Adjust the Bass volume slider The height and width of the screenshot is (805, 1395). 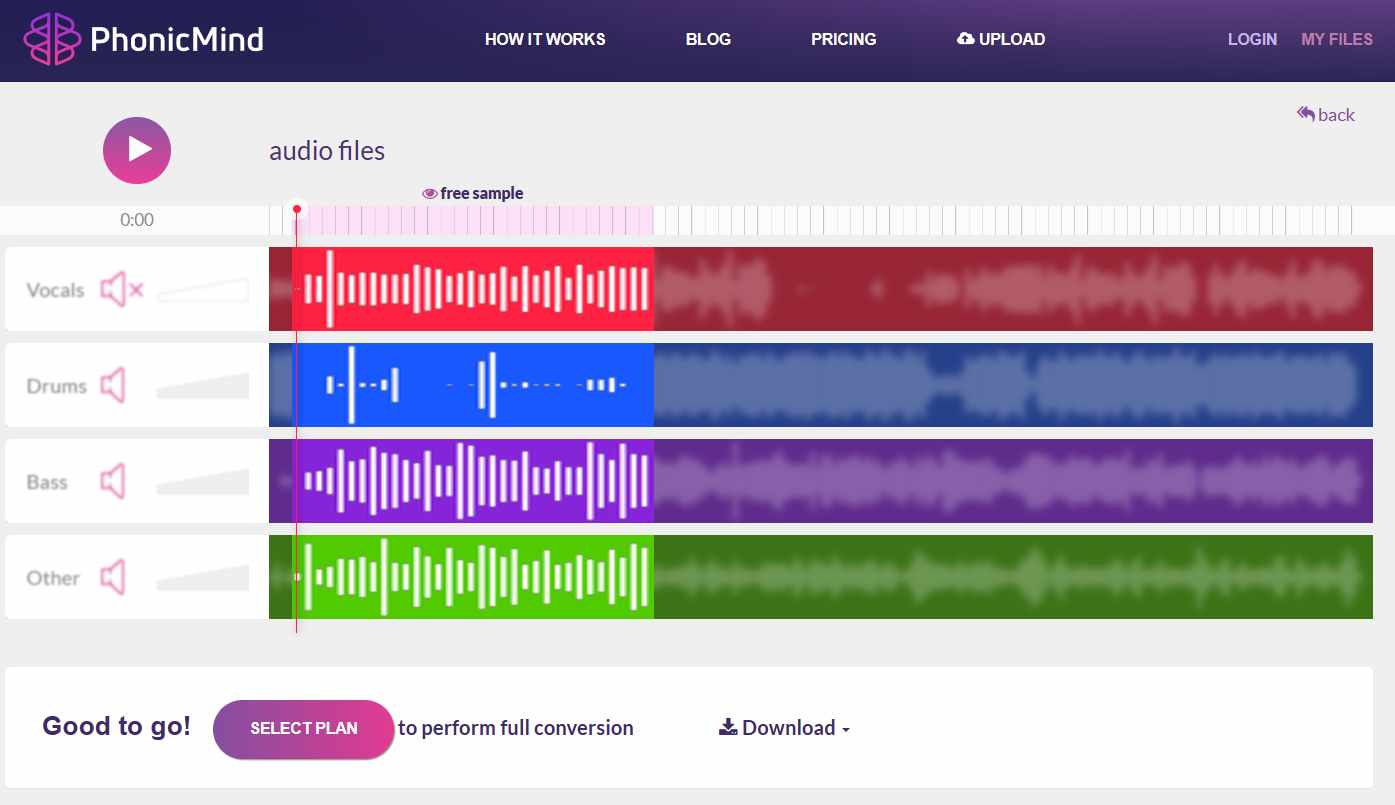[203, 482]
